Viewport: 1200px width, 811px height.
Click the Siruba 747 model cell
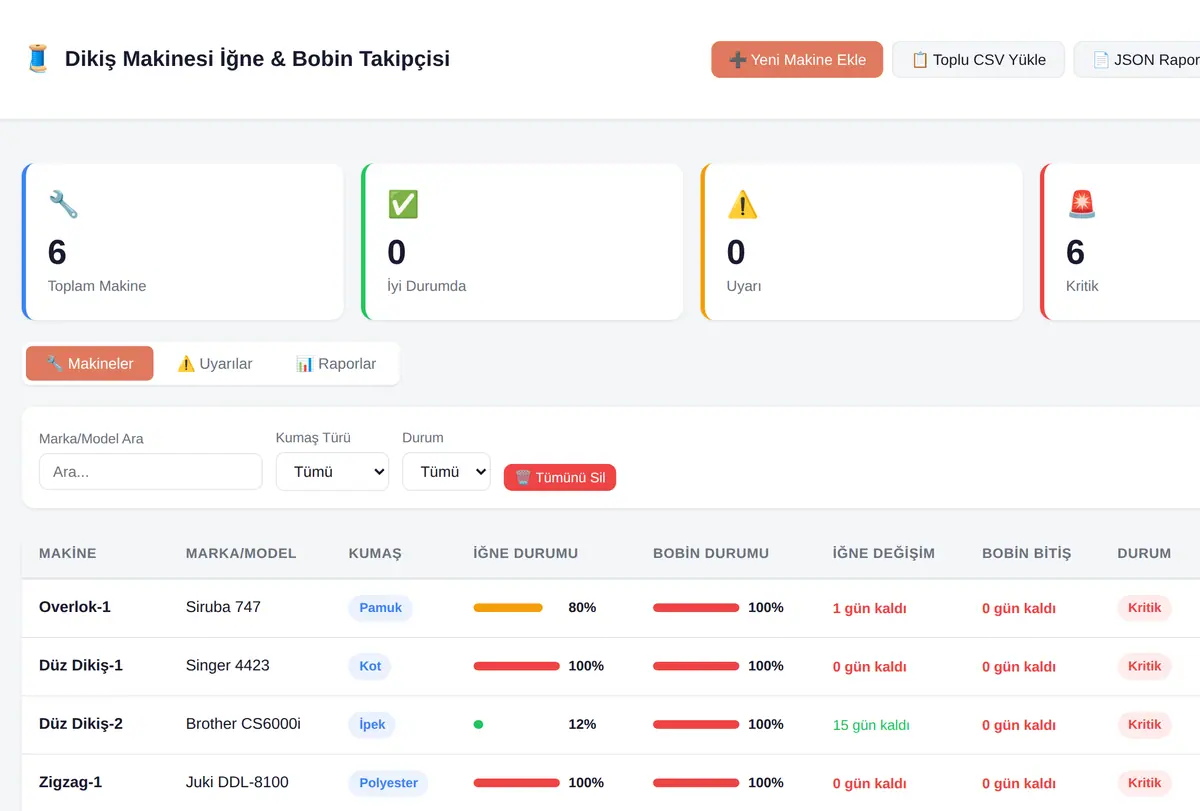point(223,607)
